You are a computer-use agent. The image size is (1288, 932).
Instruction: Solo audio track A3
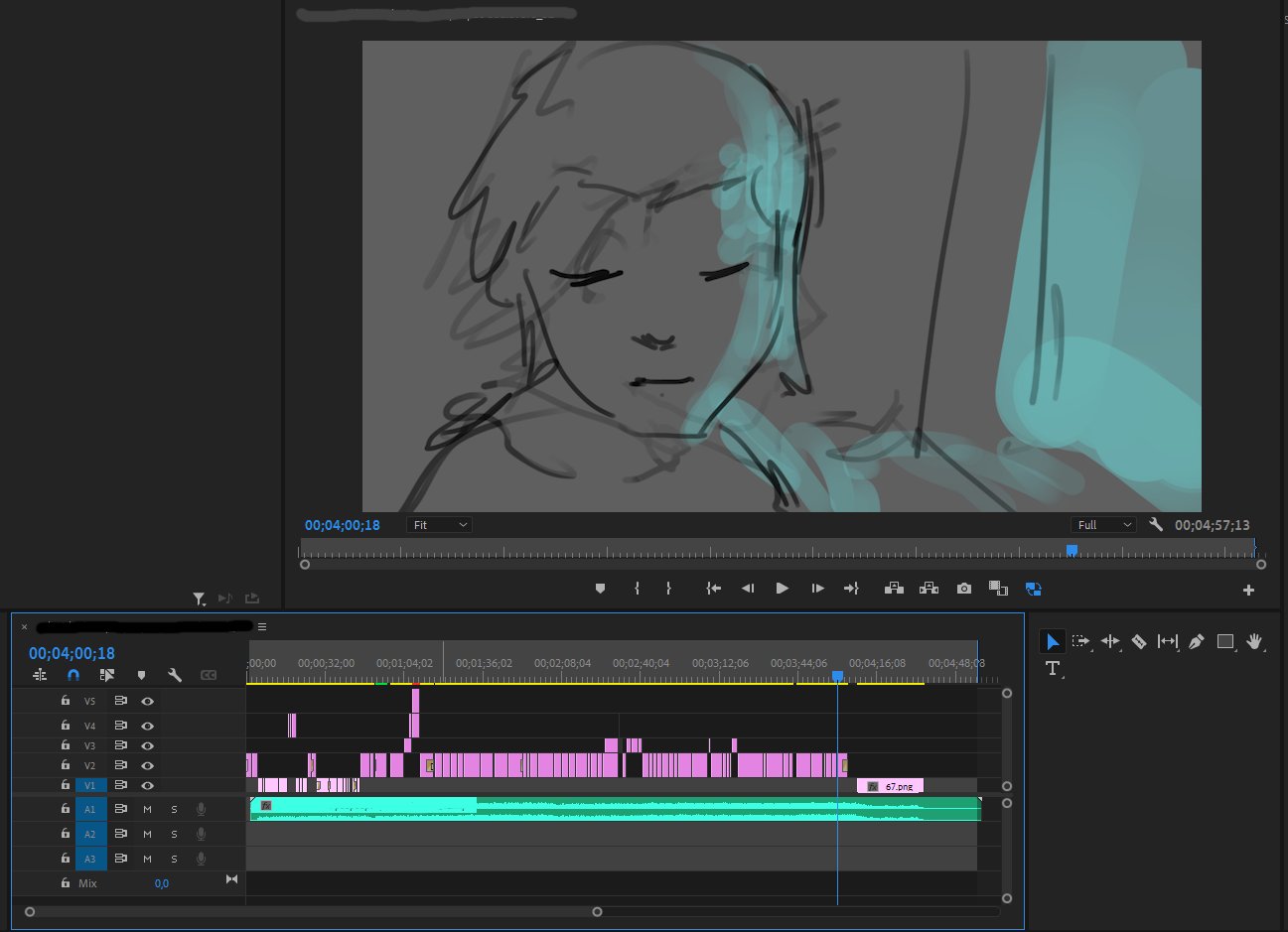(x=174, y=859)
